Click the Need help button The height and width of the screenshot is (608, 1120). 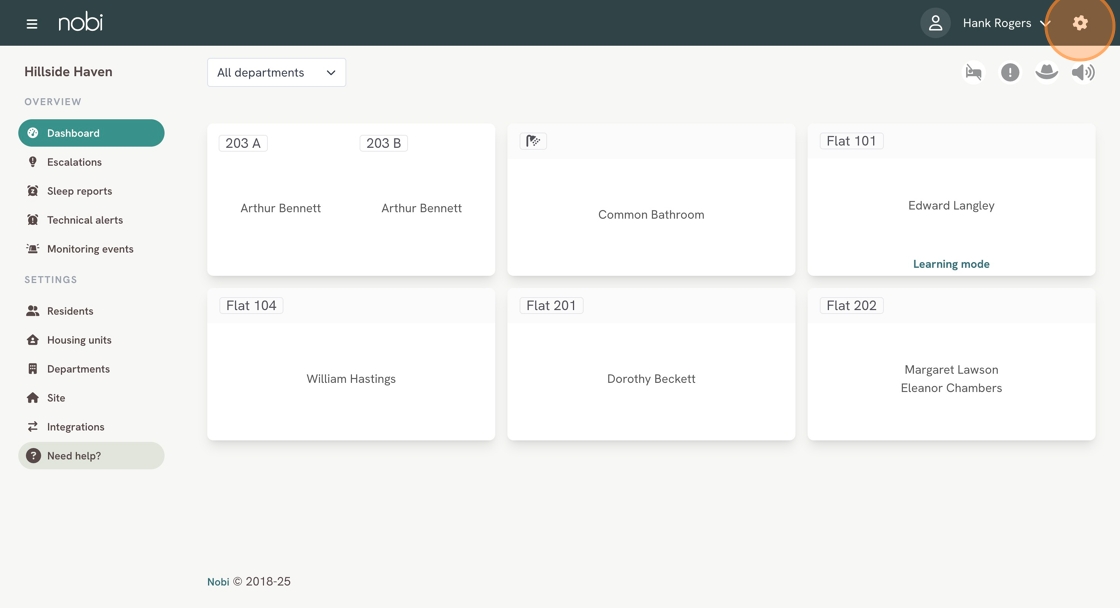[91, 455]
